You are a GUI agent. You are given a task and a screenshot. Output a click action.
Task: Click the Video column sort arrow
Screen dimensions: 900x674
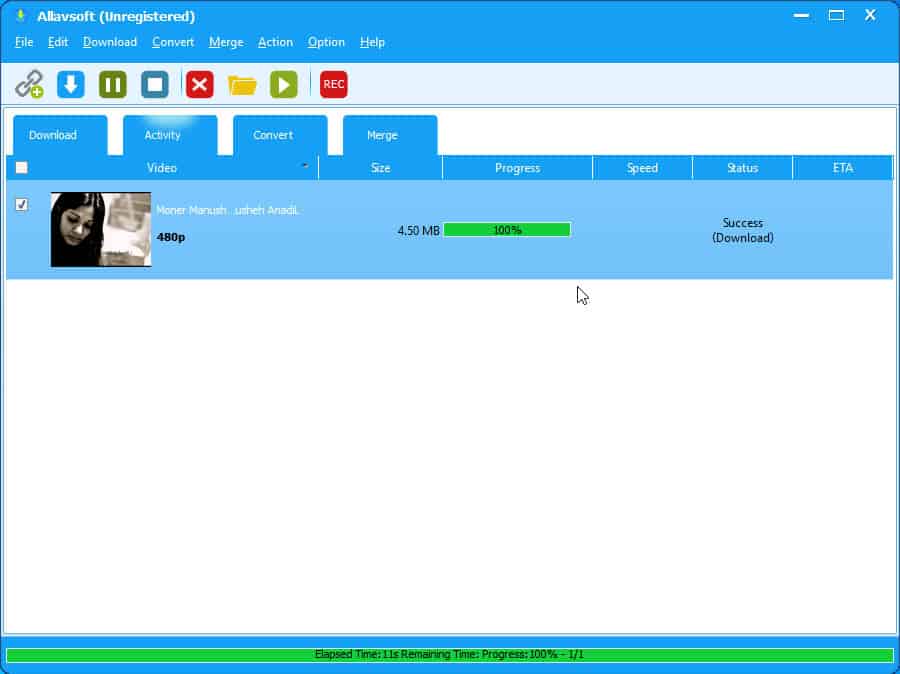tap(305, 165)
